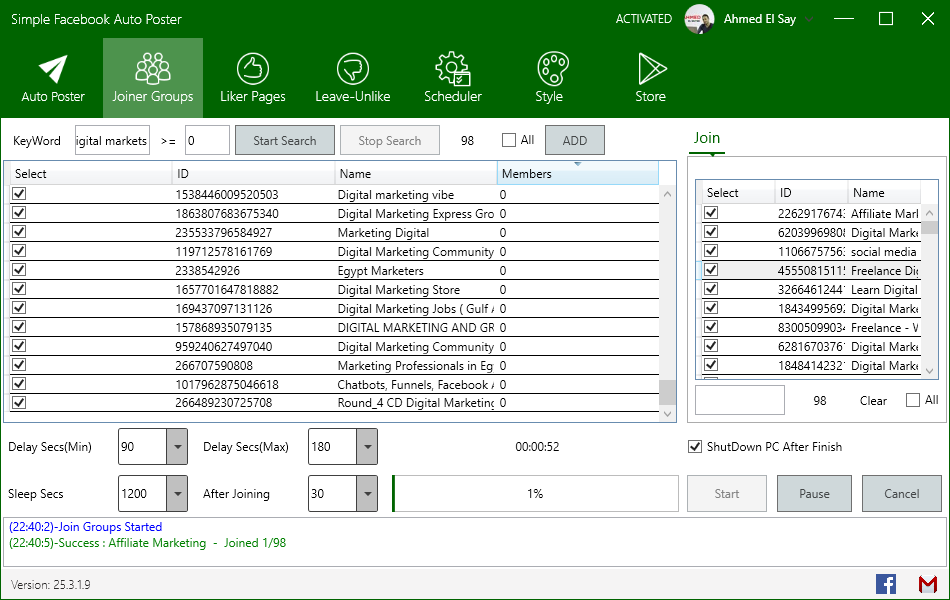Click the Delay Secs(Min) value 90
Viewport: 950px width, 600px height.
point(142,447)
